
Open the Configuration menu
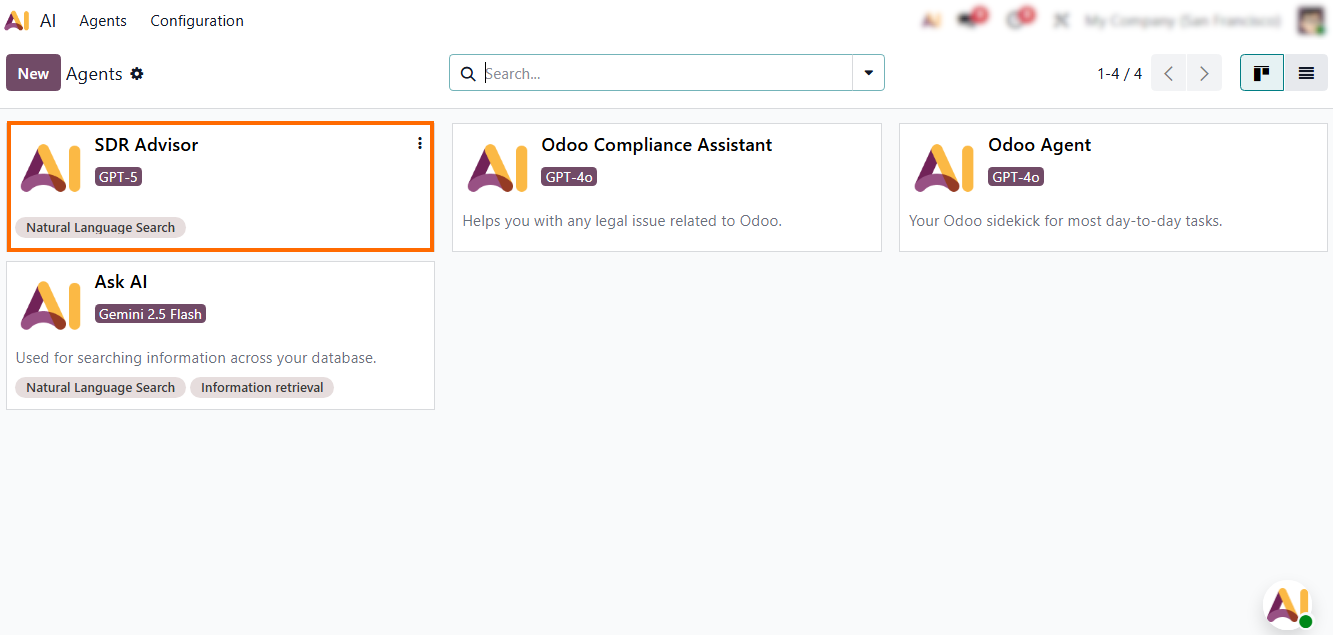pyautogui.click(x=197, y=20)
